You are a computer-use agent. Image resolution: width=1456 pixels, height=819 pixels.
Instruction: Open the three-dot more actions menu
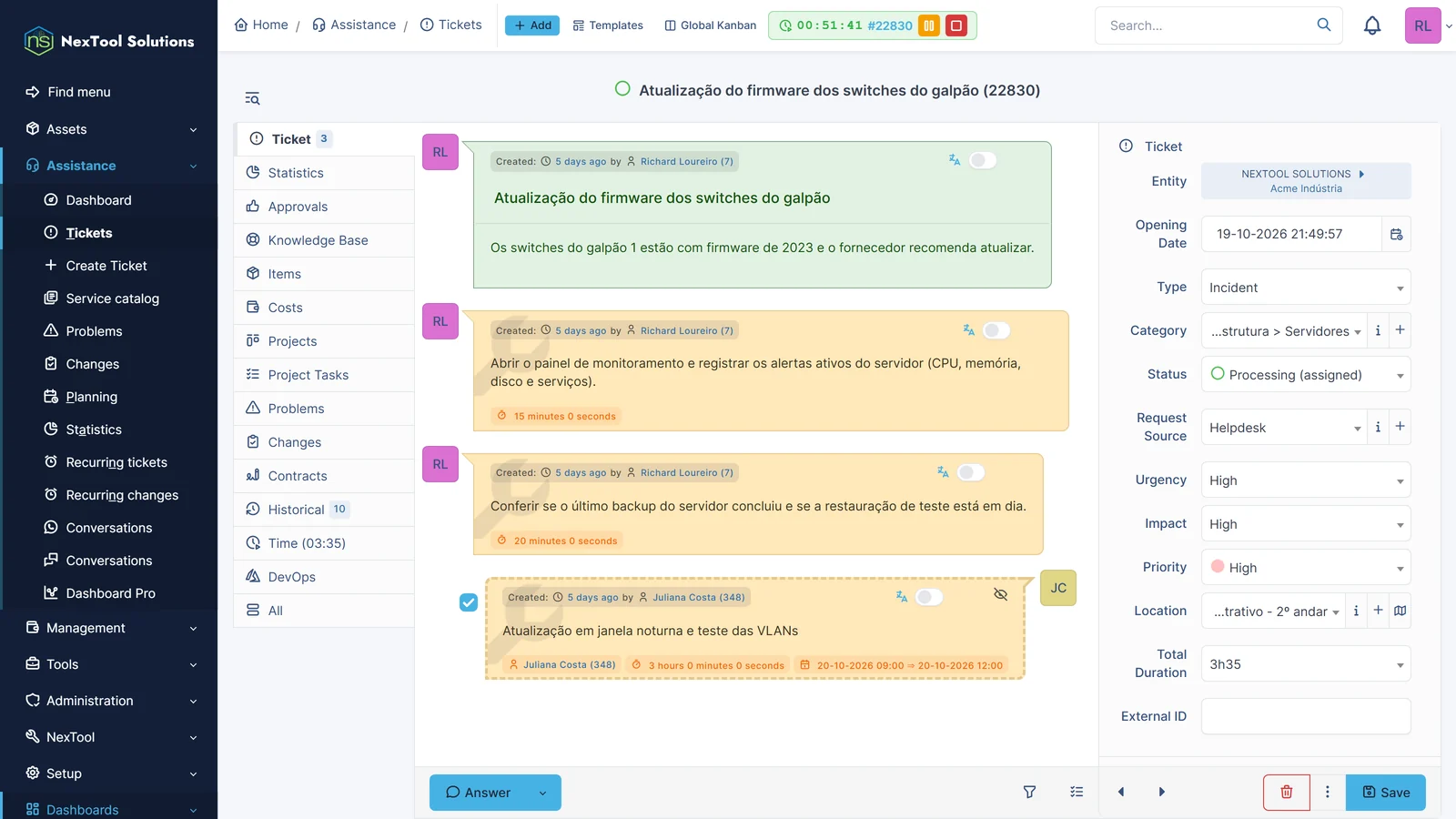coord(1328,792)
